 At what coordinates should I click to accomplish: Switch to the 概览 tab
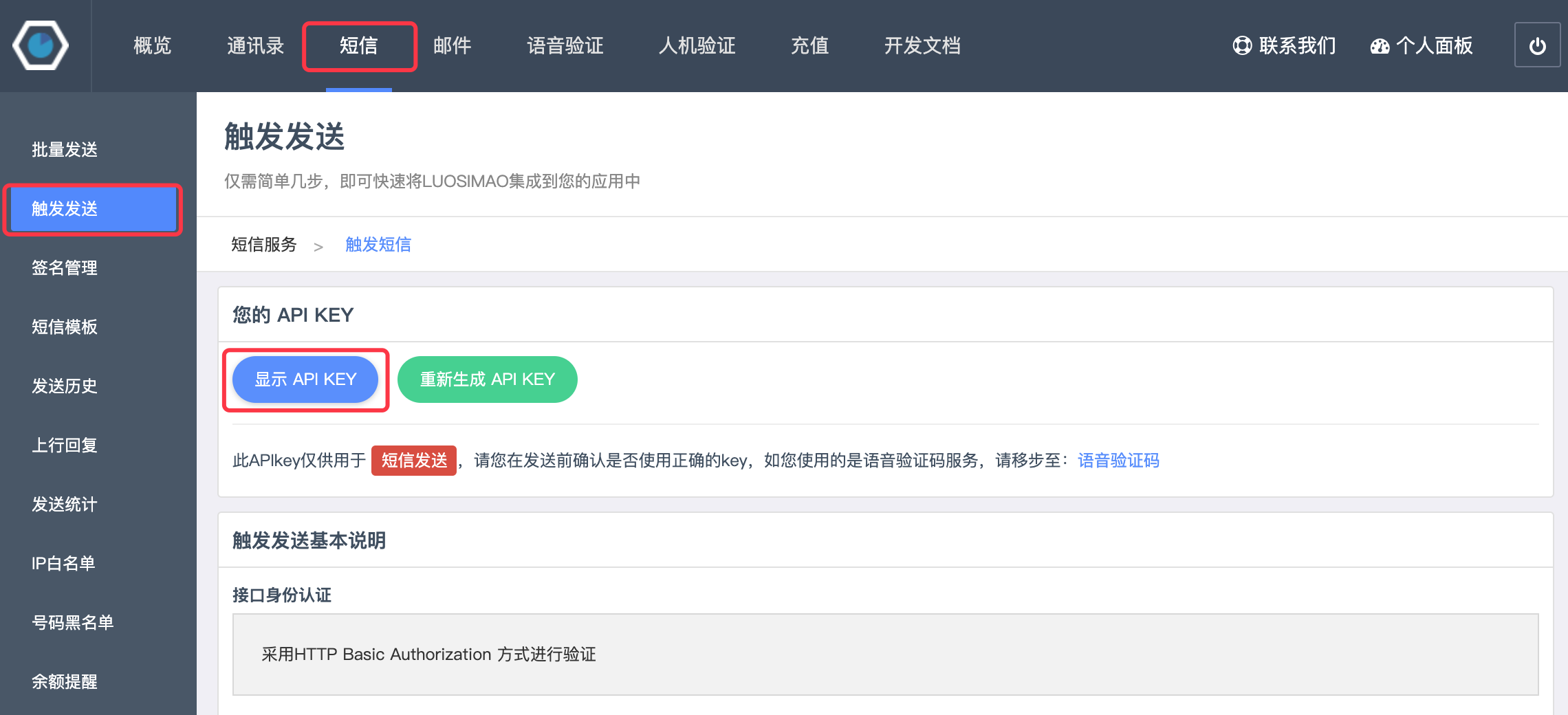[x=152, y=45]
